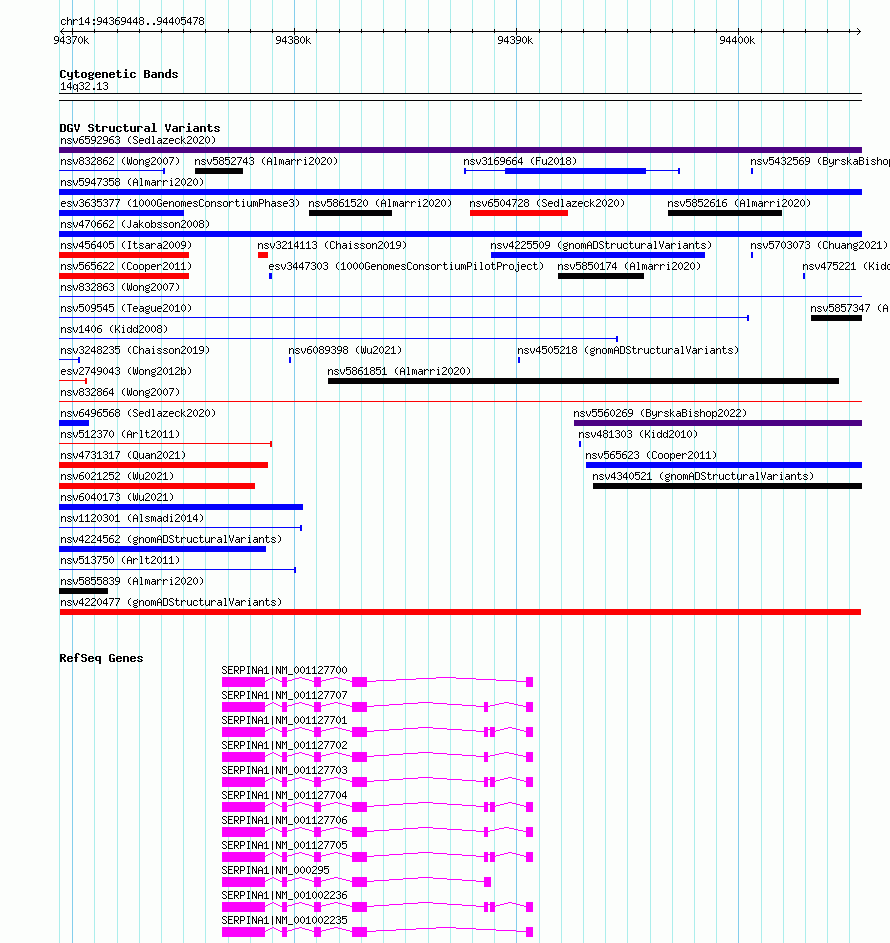Select the blue nsv4225509 variant bar
The image size is (890, 943).
(598, 256)
